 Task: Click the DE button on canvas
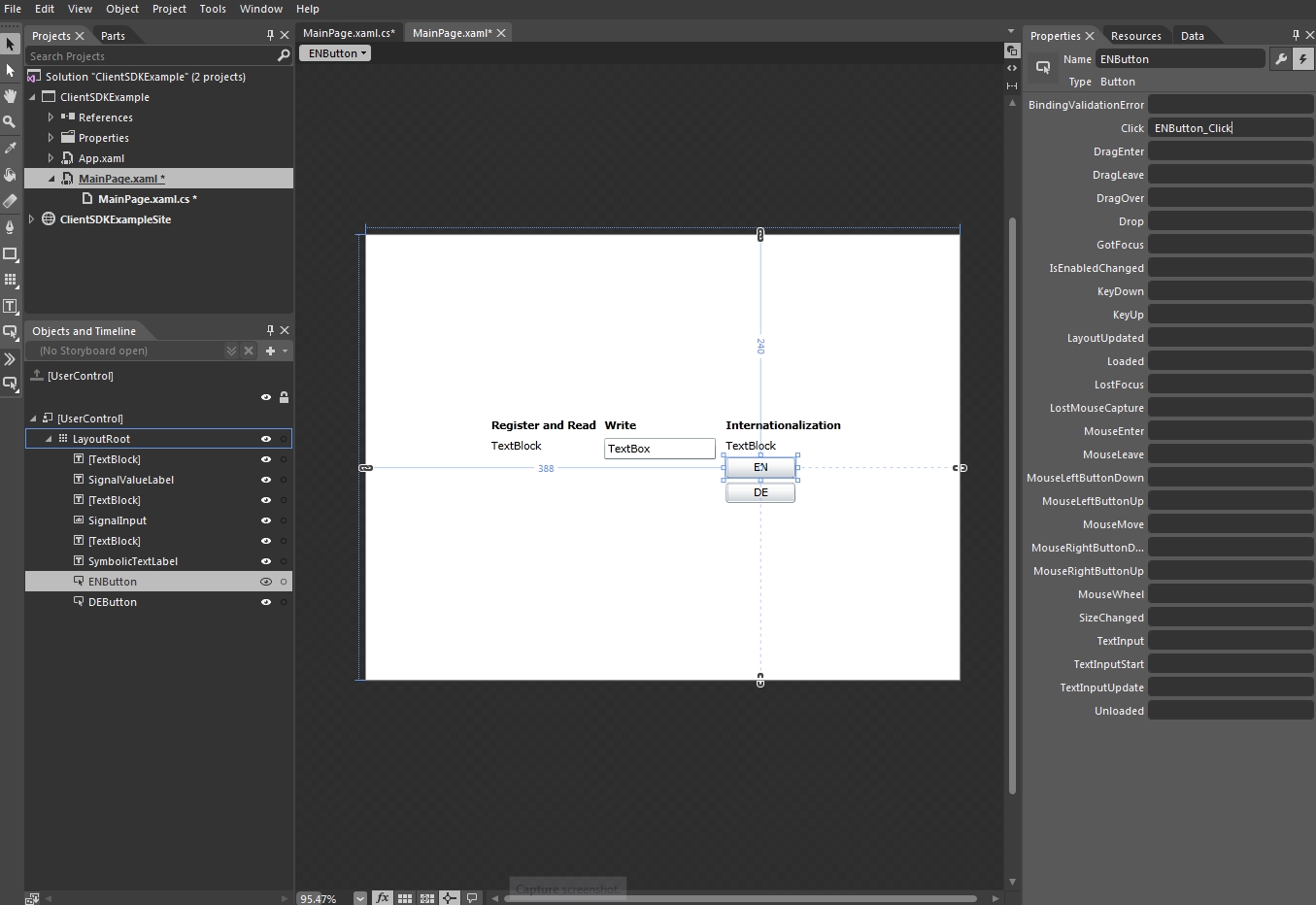pyautogui.click(x=760, y=492)
